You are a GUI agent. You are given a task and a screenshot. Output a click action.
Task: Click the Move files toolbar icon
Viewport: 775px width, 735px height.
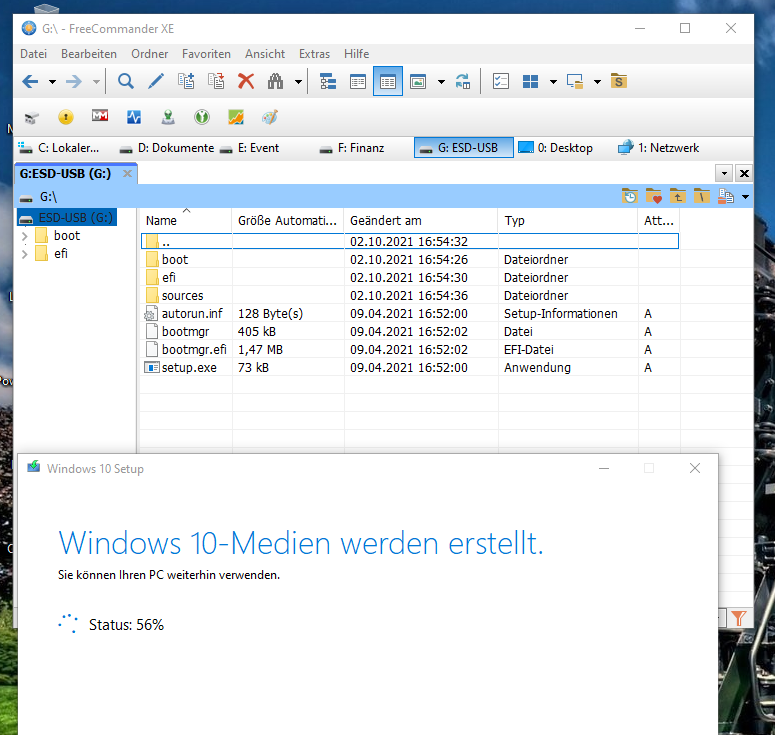pos(216,82)
